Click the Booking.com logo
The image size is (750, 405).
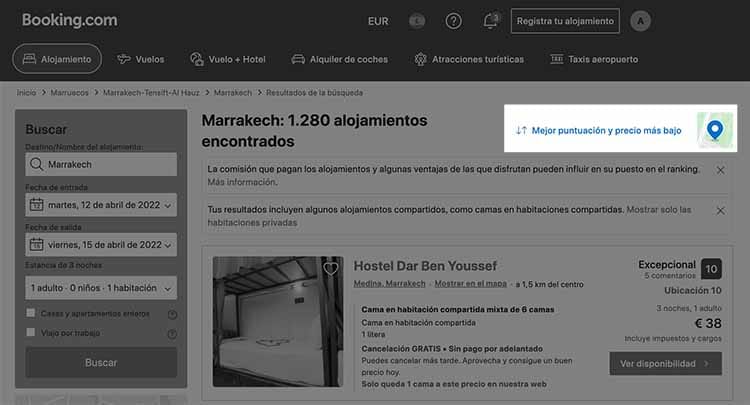69,20
